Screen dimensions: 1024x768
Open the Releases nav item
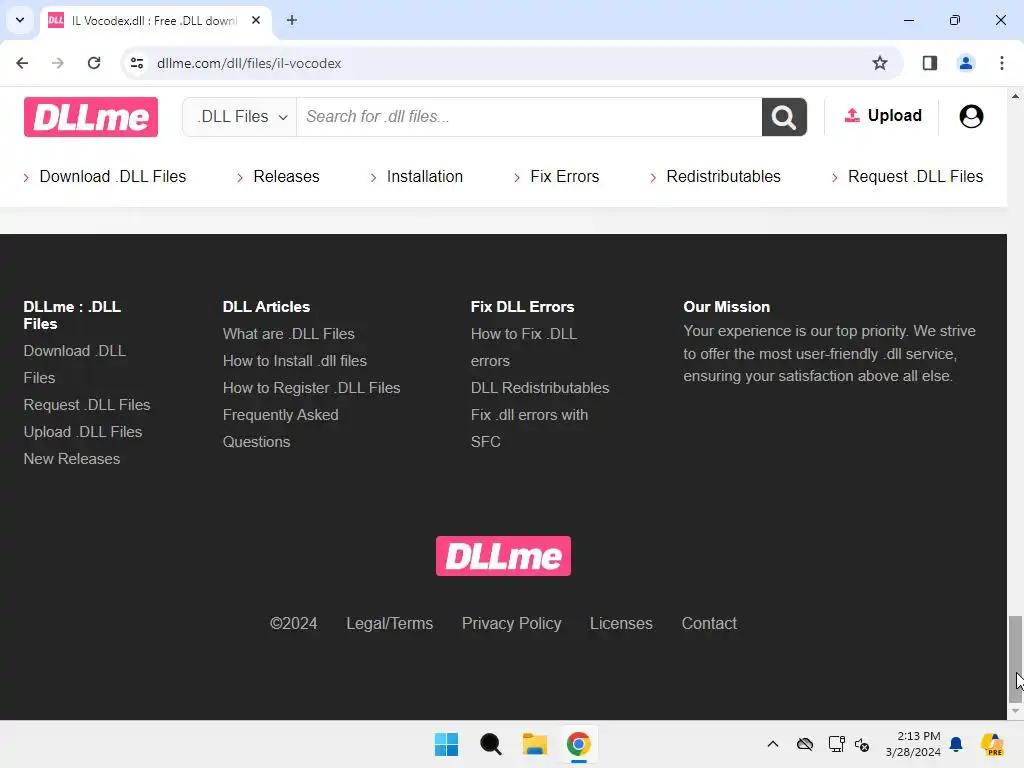point(286,176)
